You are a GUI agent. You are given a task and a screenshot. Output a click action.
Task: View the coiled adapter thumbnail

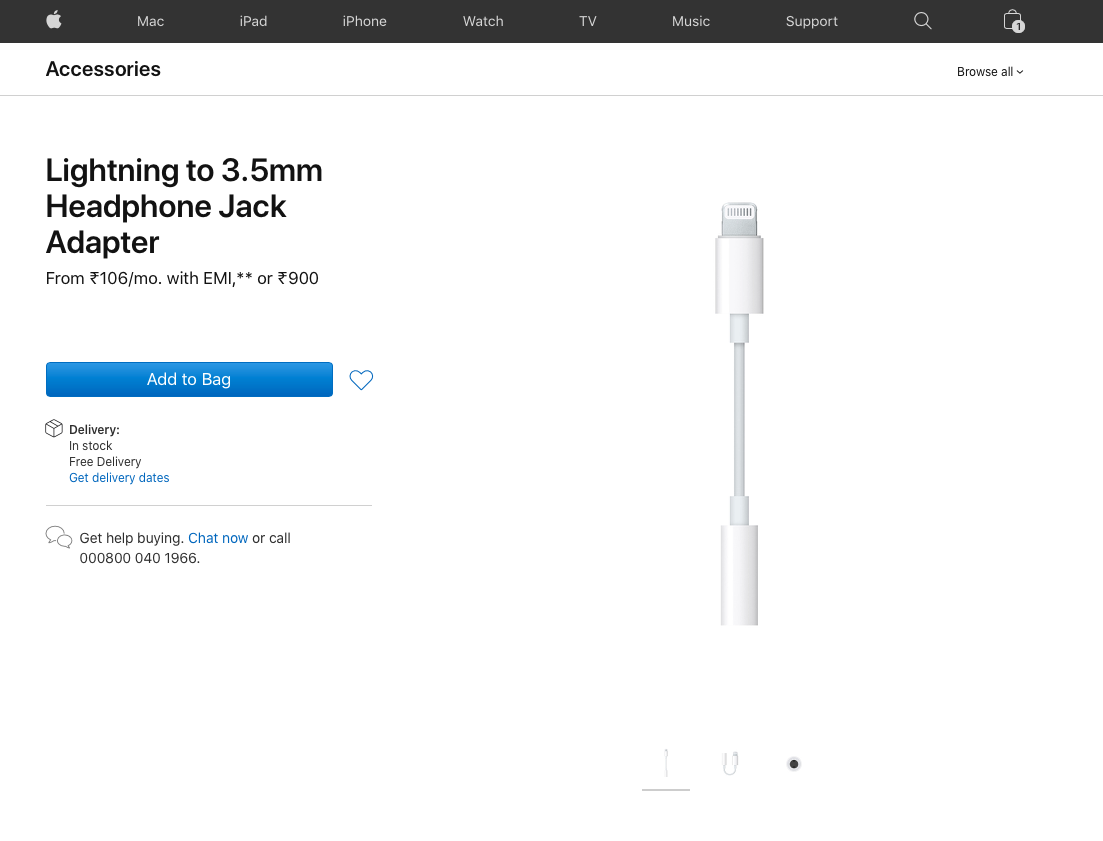coord(730,764)
